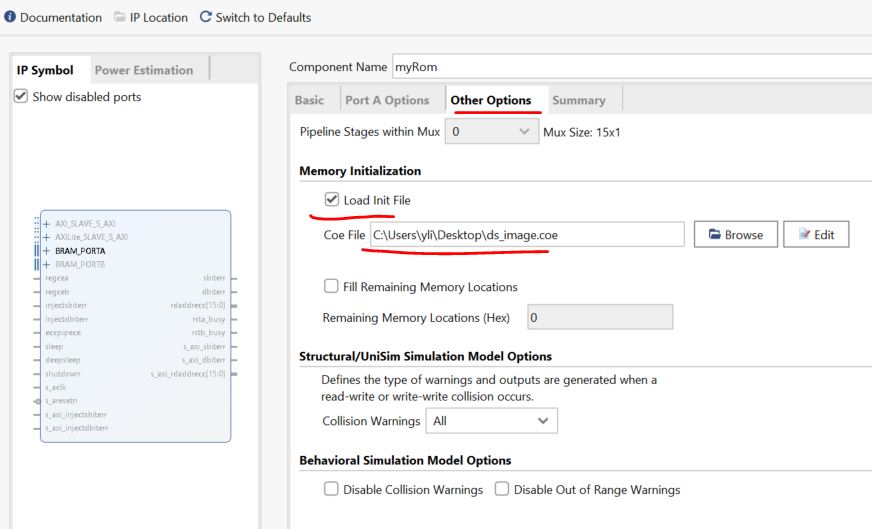Open the Summary tab

tap(578, 100)
